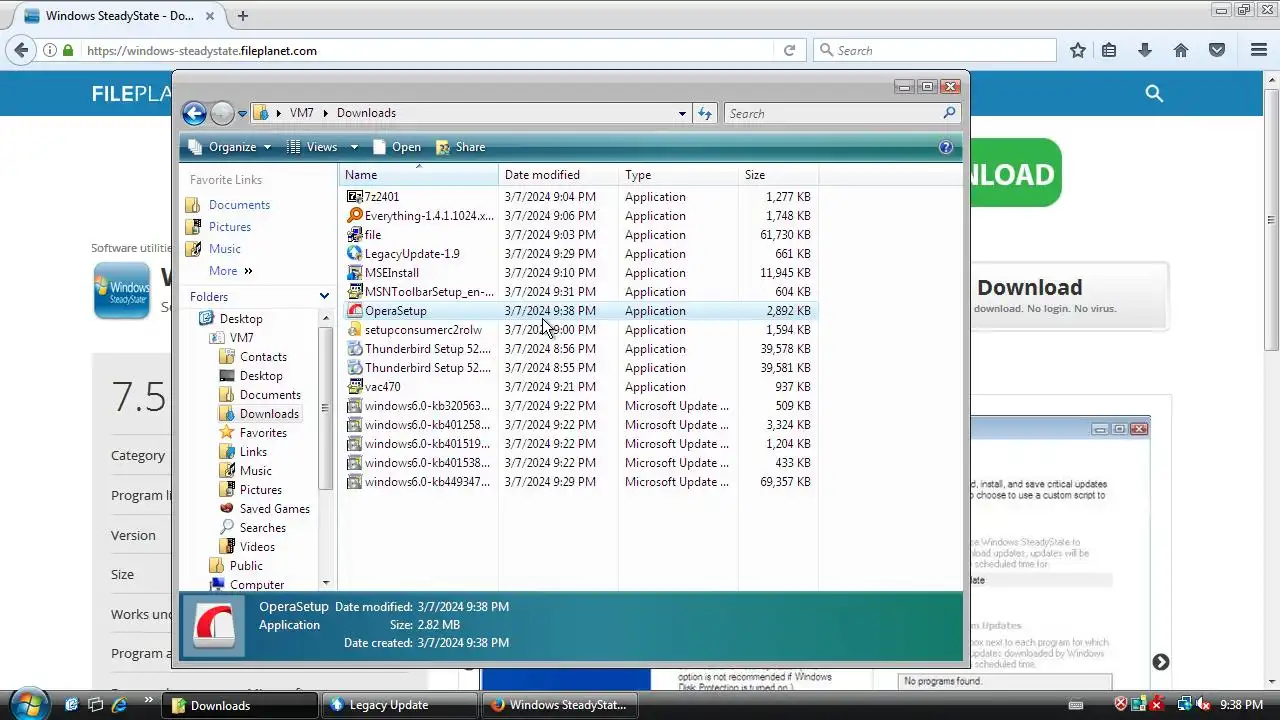
Task: Click the Explorer Forward arrow button
Action: click(222, 113)
